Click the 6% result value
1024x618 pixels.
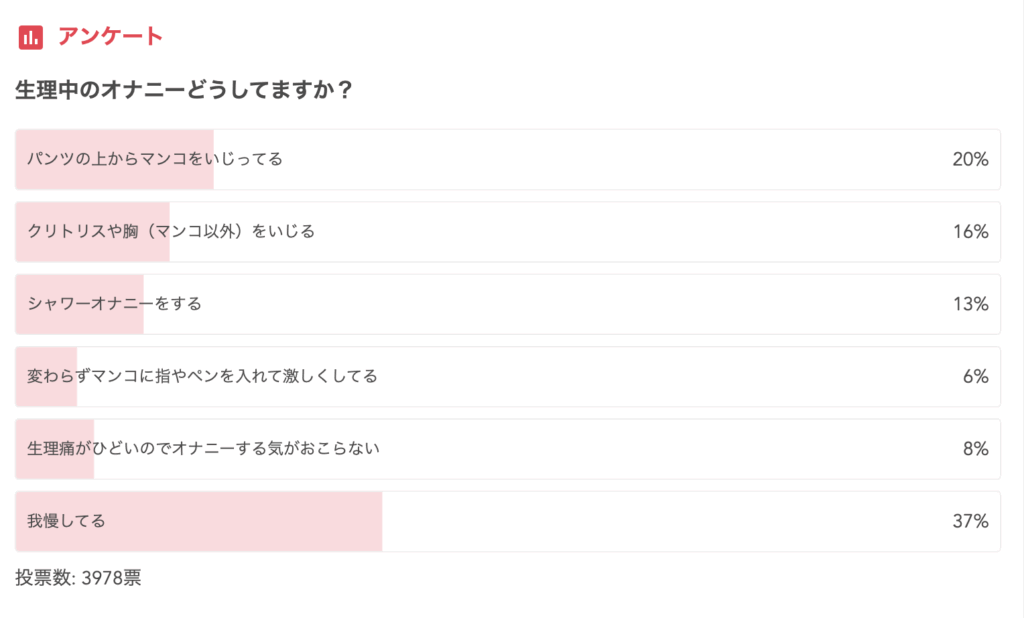tap(975, 377)
